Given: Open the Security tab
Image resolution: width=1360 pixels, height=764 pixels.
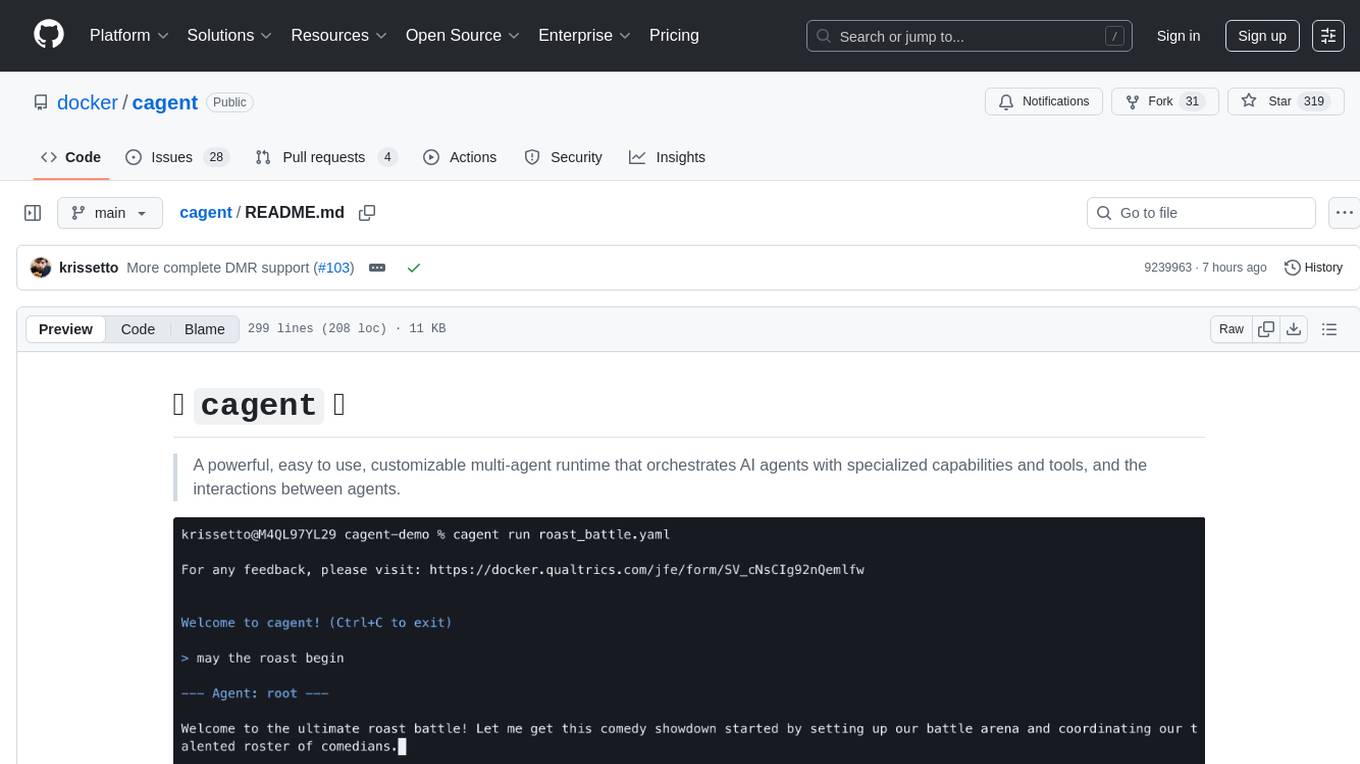Looking at the screenshot, I should (x=564, y=157).
